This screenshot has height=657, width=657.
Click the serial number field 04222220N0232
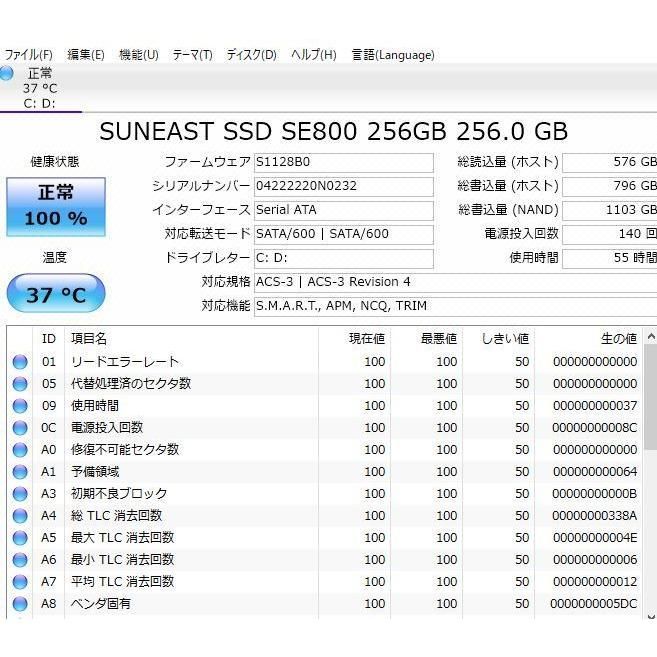344,186
